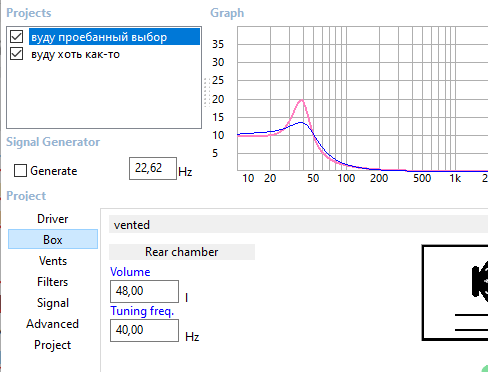Screen dimensions: 488x372
Task: Click the Tuning freq. field with 40,00
Action: 144,330
